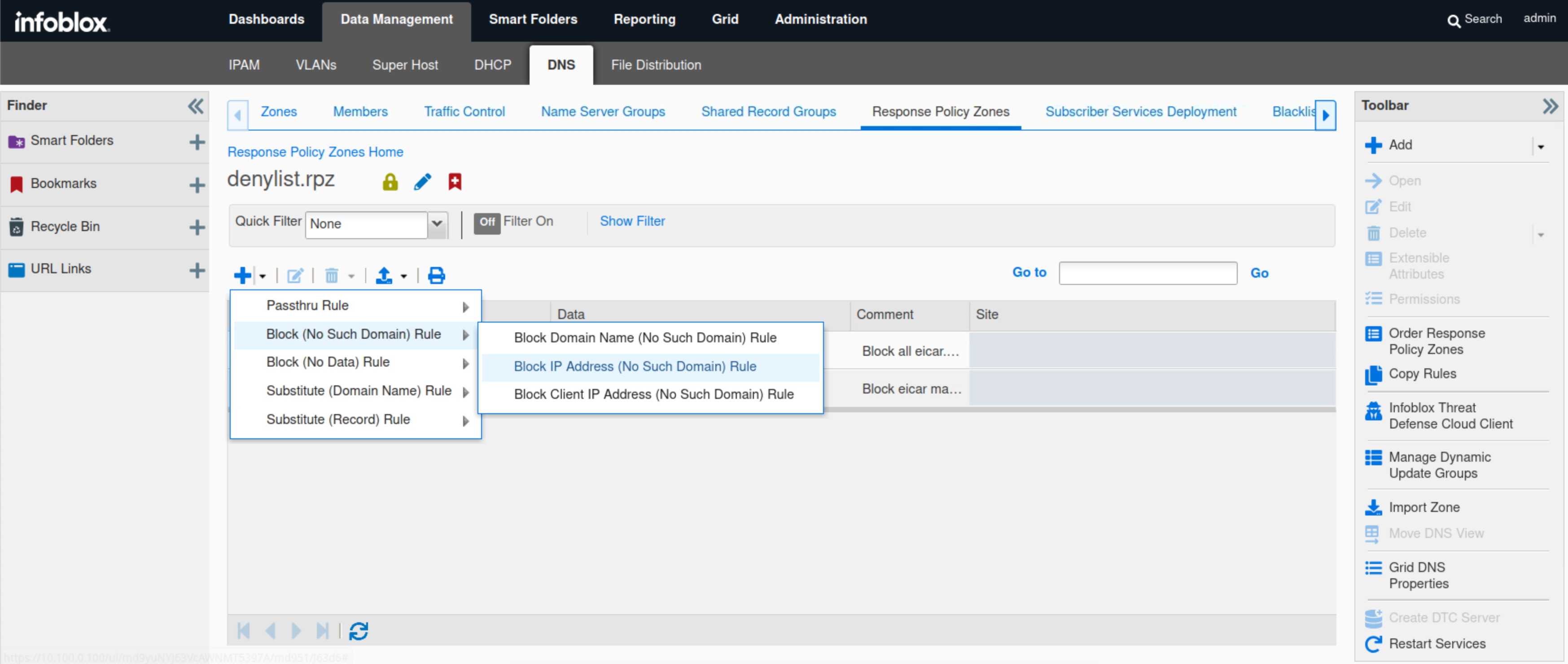
Task: Switch to the Traffic Control tab
Action: coord(464,112)
